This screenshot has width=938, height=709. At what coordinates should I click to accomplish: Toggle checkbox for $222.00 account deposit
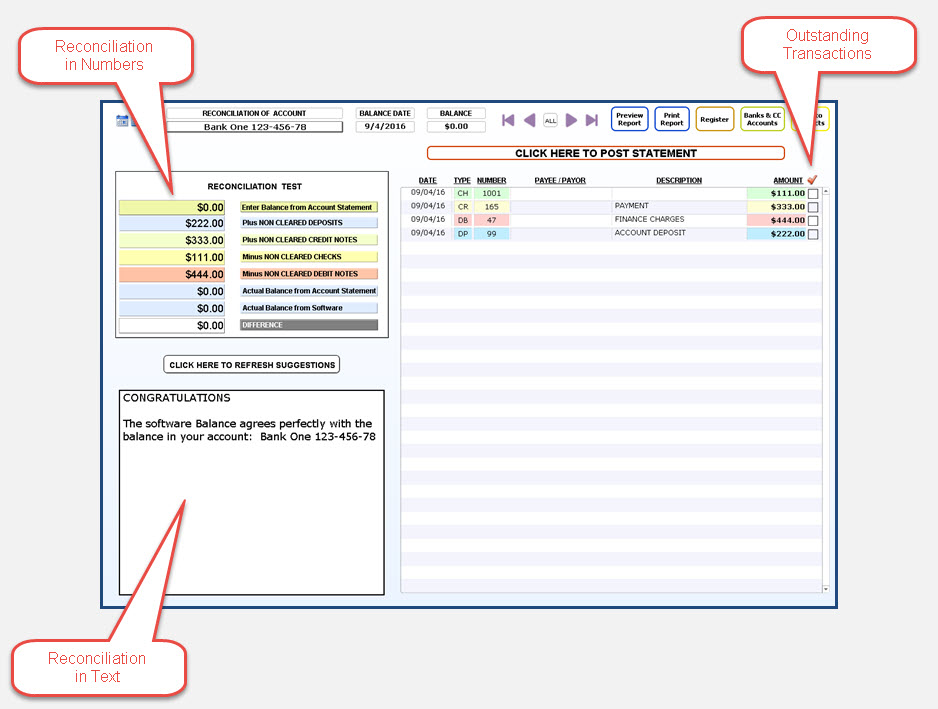point(813,235)
